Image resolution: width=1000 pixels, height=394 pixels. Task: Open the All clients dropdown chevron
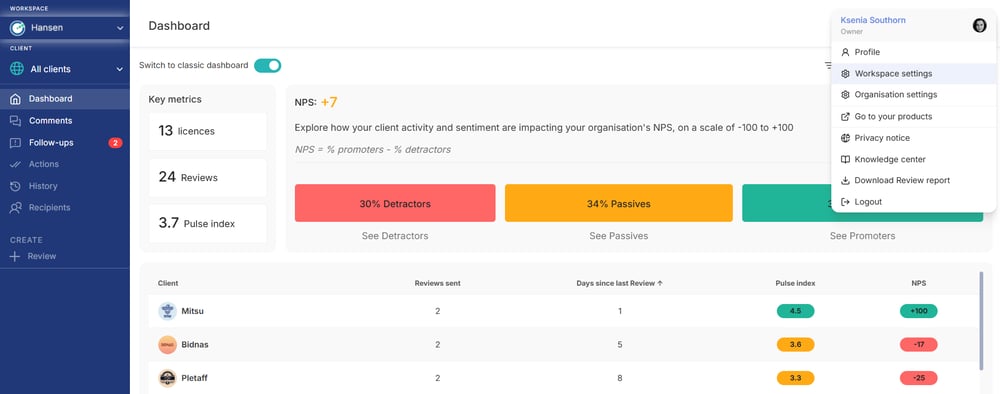coord(120,69)
